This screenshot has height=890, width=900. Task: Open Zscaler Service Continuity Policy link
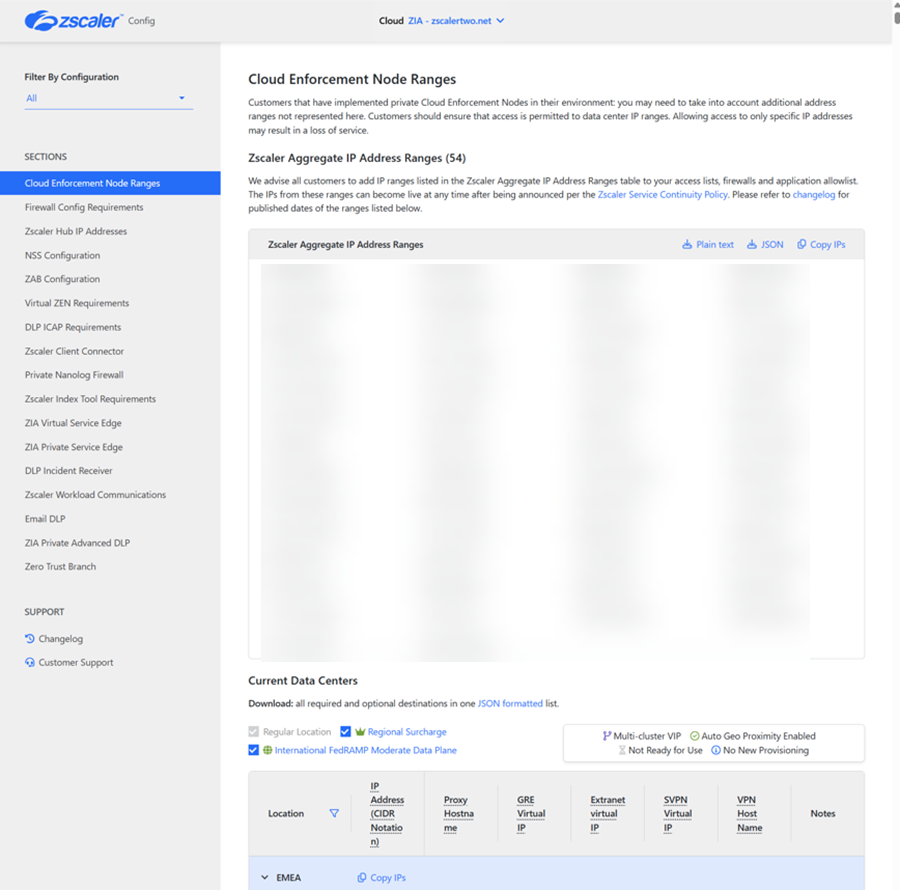(662, 195)
